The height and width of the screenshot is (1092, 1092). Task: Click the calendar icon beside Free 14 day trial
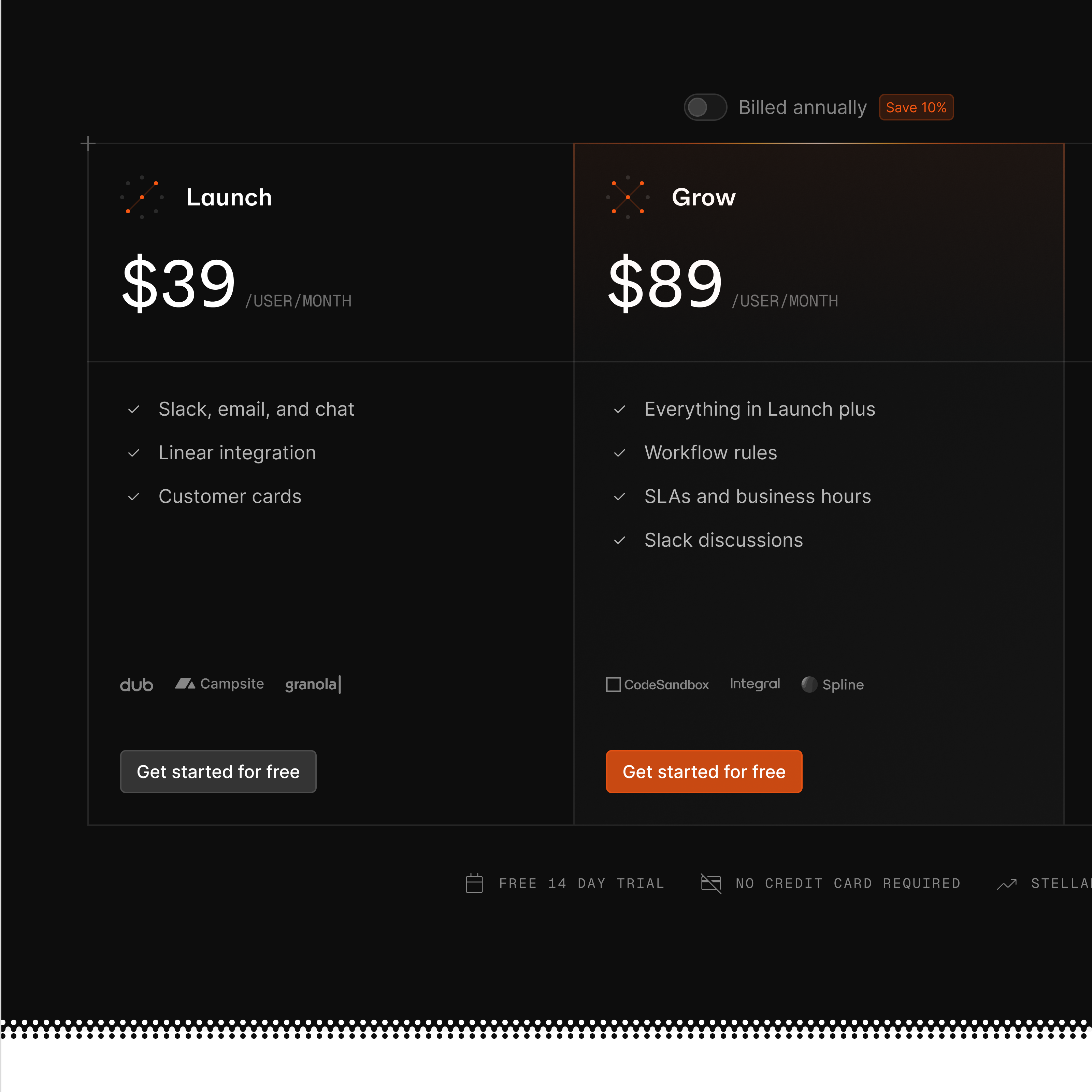474,883
